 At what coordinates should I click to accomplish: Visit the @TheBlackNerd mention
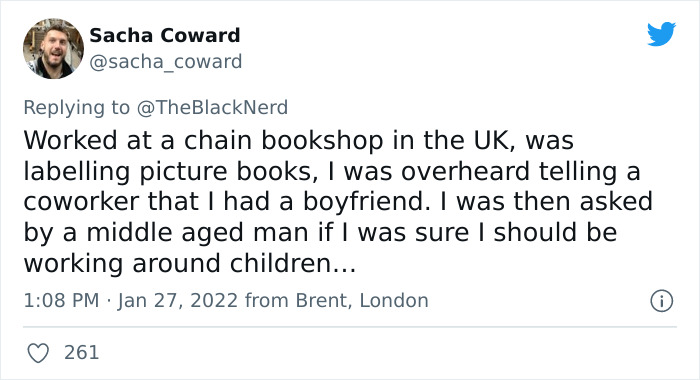tap(212, 108)
